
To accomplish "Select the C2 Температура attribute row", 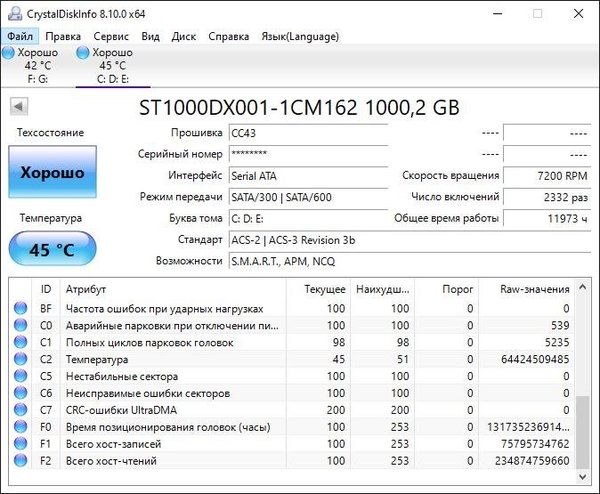I will [292, 359].
